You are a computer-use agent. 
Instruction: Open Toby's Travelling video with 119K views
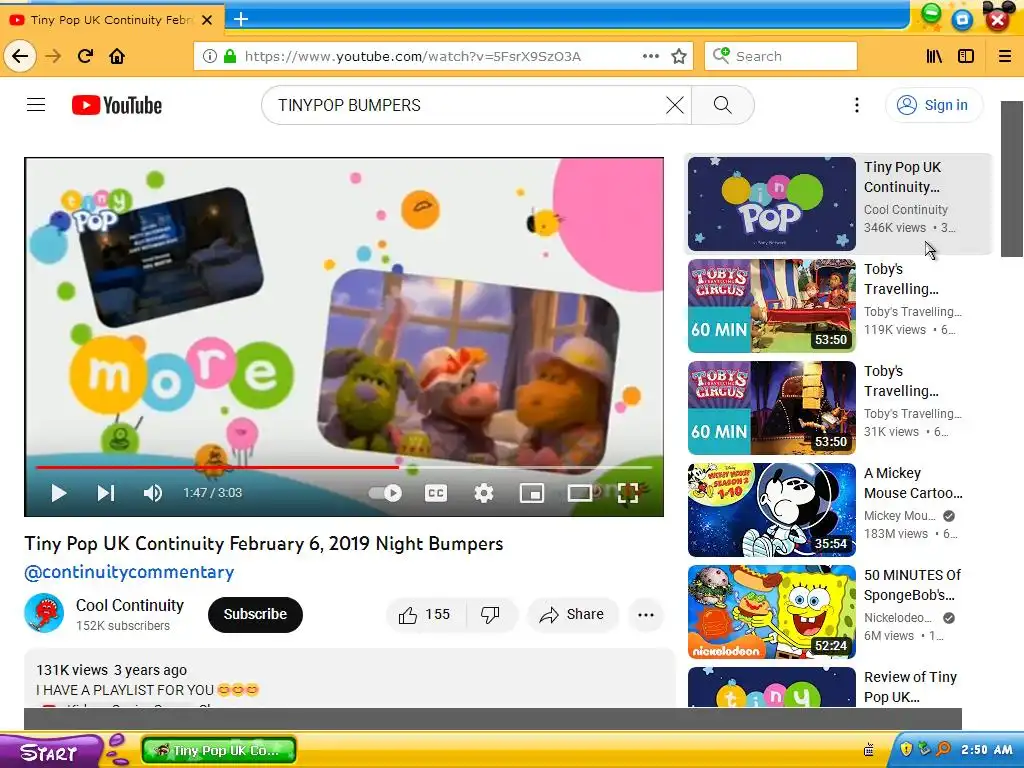click(771, 306)
